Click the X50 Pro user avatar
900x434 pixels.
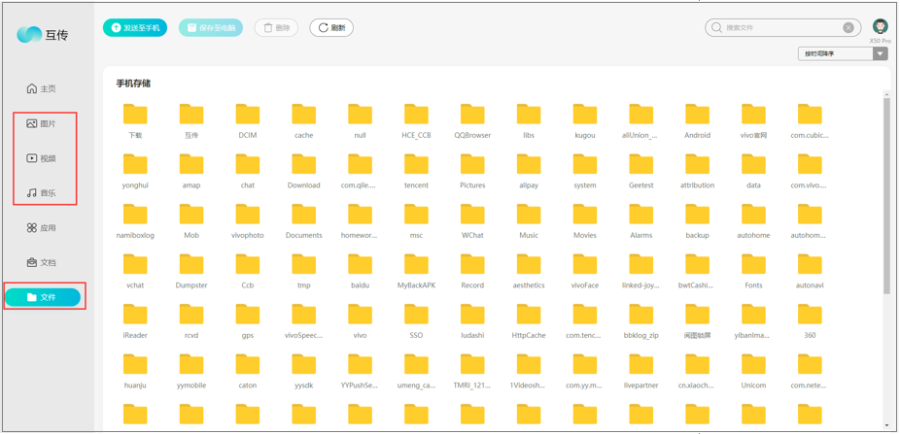pos(880,26)
